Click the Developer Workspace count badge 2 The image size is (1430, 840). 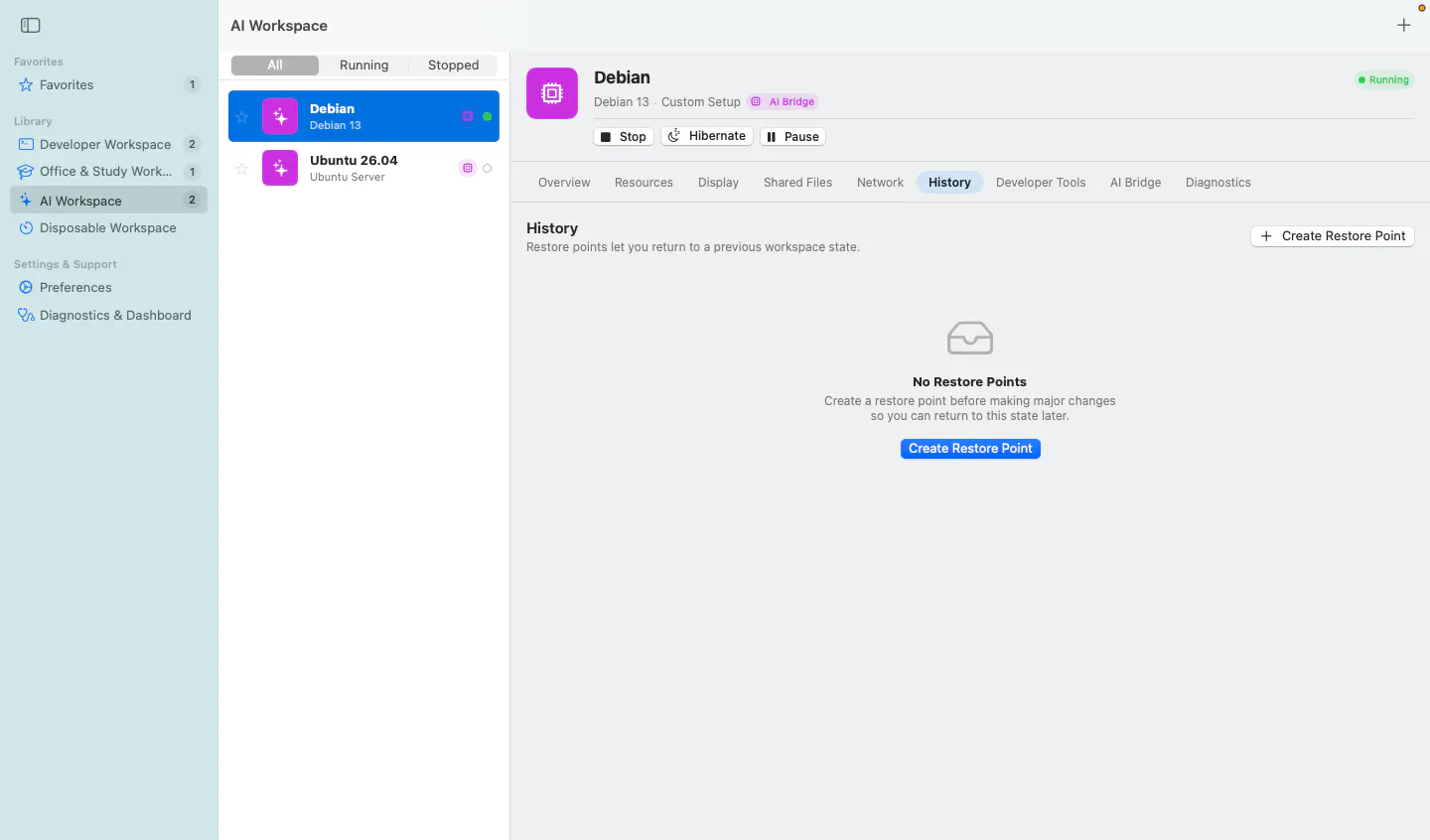[193, 145]
